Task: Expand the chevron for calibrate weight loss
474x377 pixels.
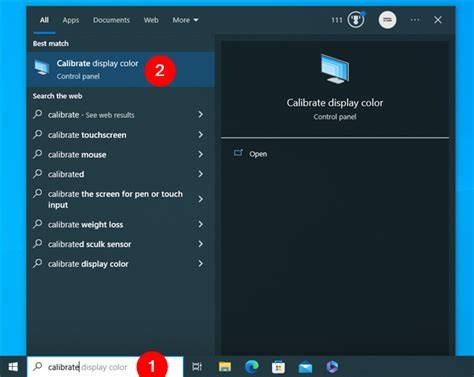Action: point(200,224)
